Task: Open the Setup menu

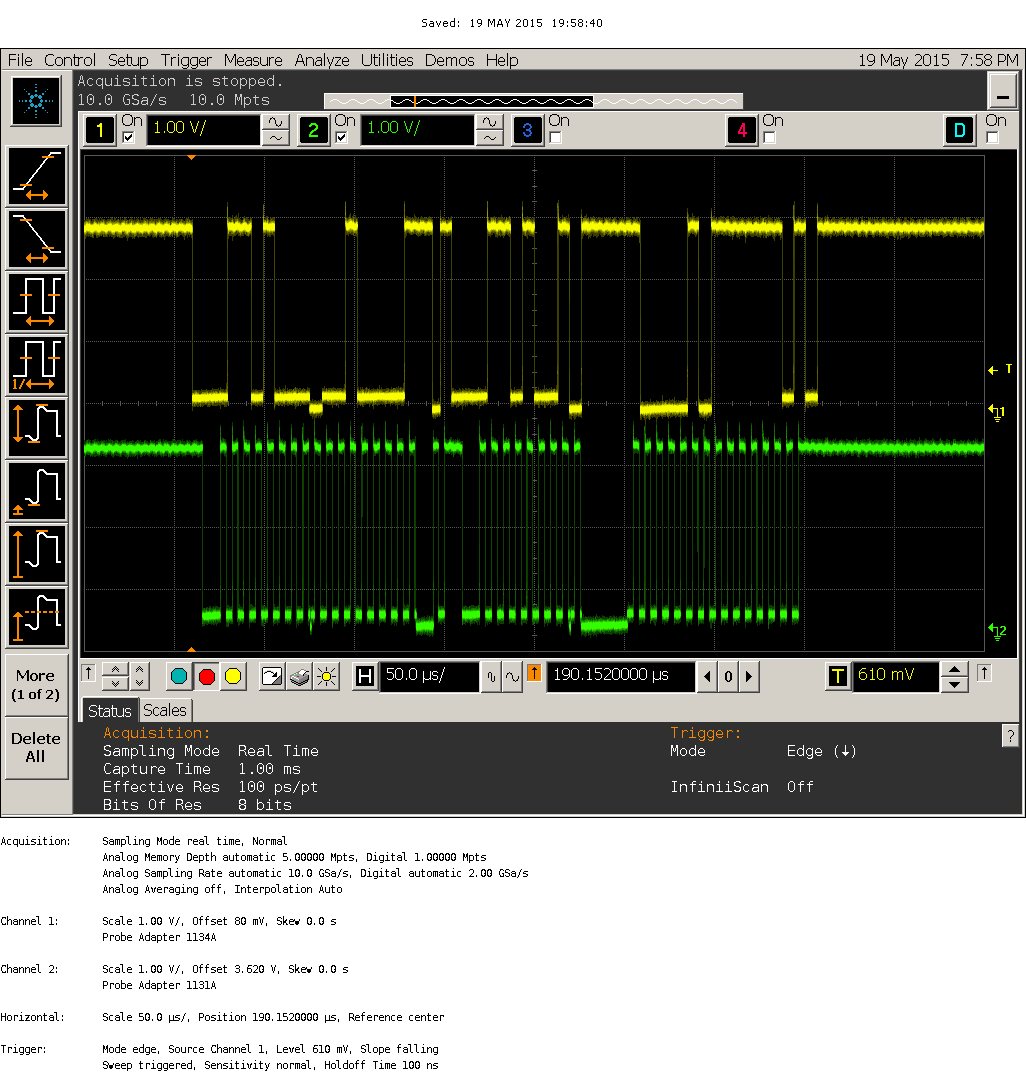Action: pos(128,60)
